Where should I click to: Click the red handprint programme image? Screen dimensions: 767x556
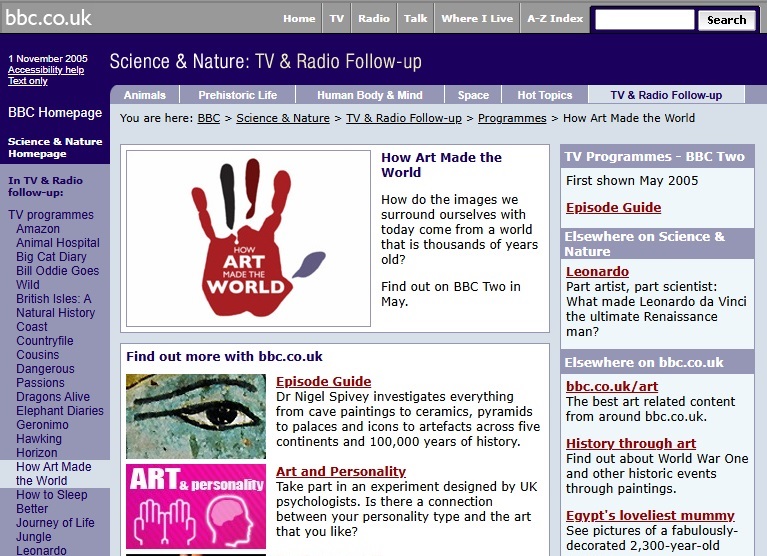(x=248, y=238)
